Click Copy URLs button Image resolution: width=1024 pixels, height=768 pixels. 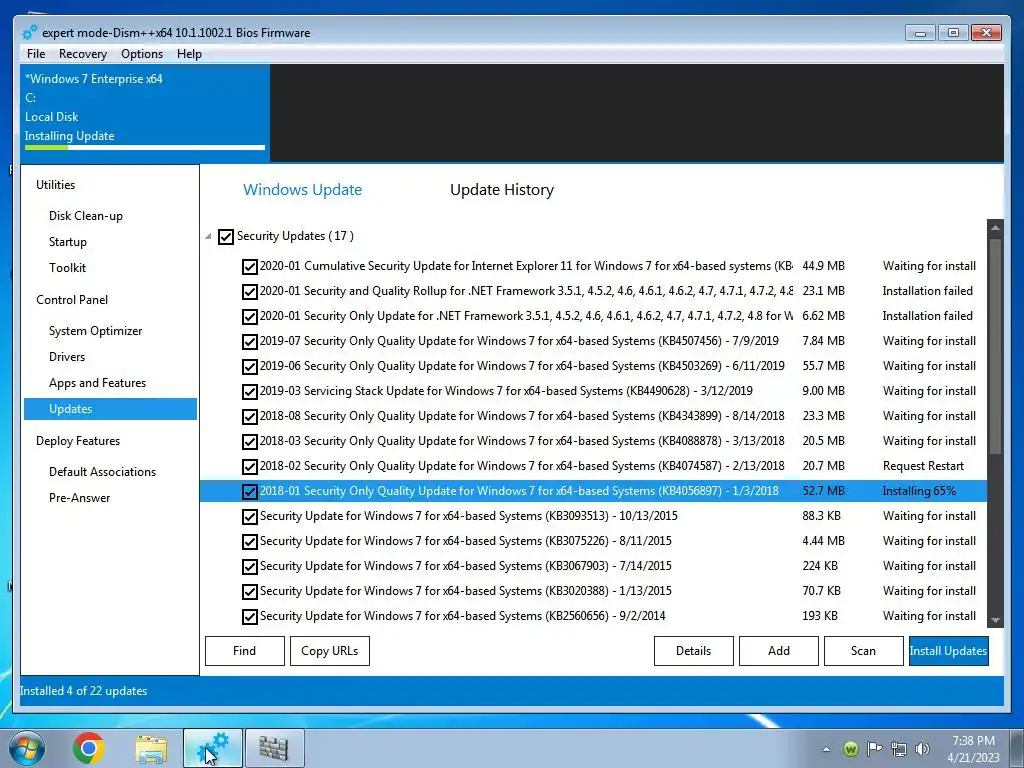330,651
